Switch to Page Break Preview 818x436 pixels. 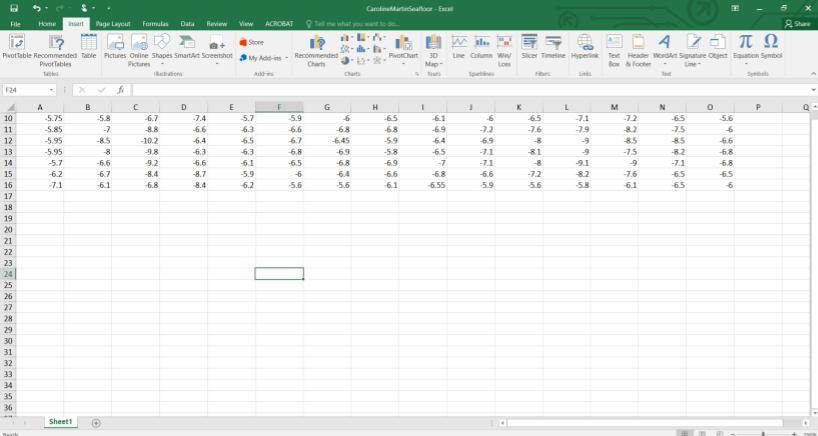(719, 433)
